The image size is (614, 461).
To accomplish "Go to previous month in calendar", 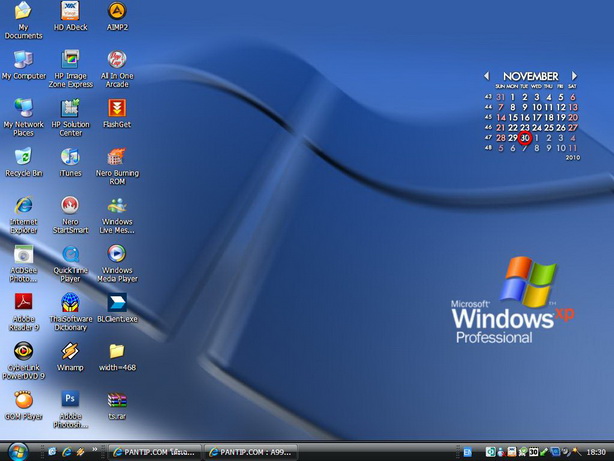I will coord(486,76).
